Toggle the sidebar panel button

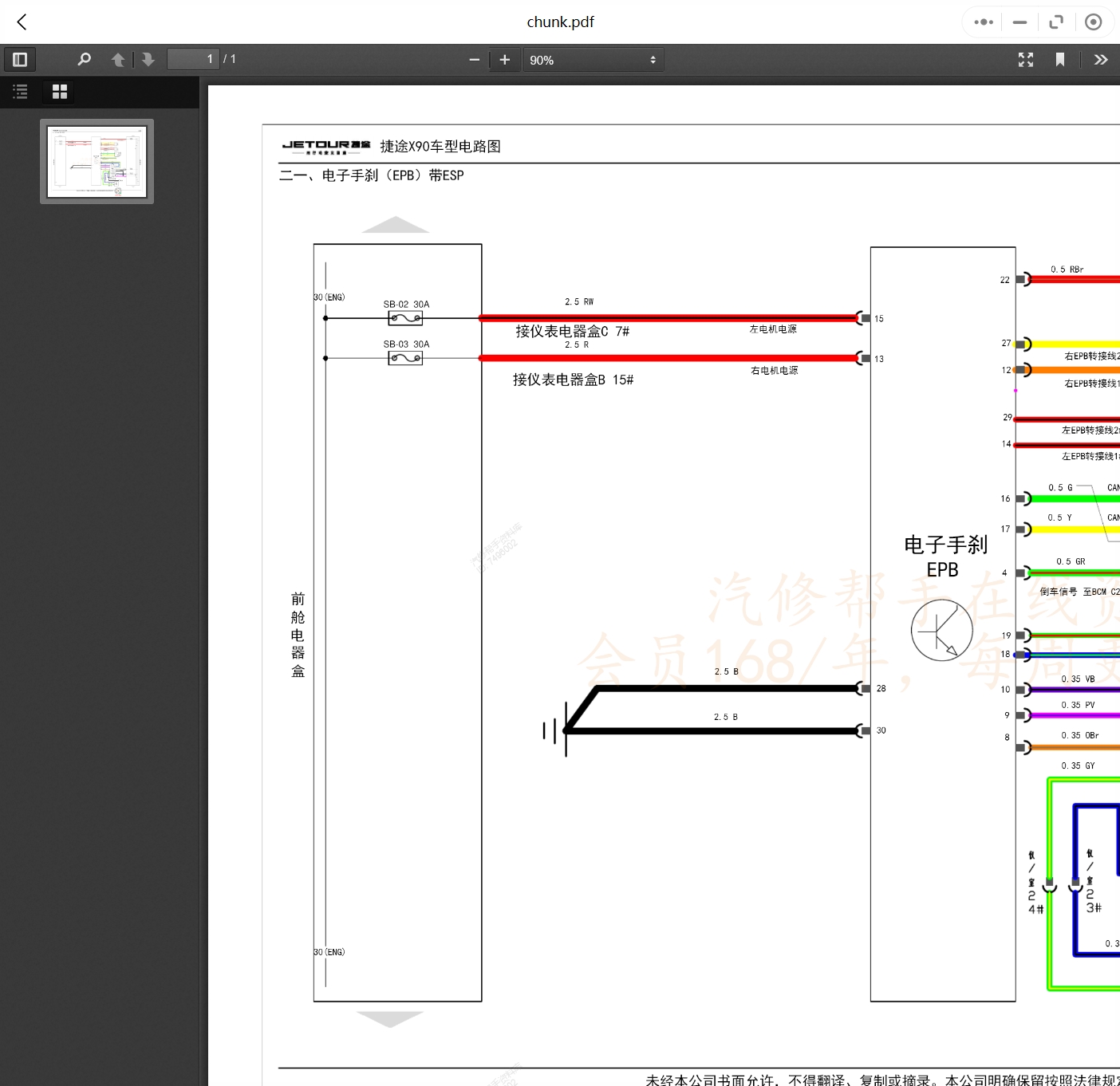click(x=20, y=60)
